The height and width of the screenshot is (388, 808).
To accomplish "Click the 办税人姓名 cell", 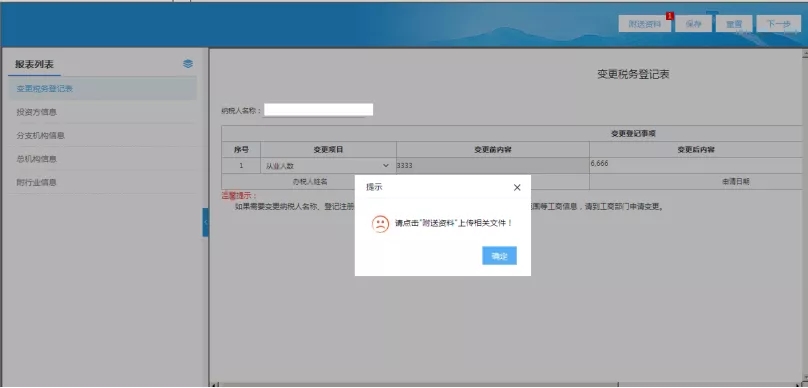I will point(310,181).
